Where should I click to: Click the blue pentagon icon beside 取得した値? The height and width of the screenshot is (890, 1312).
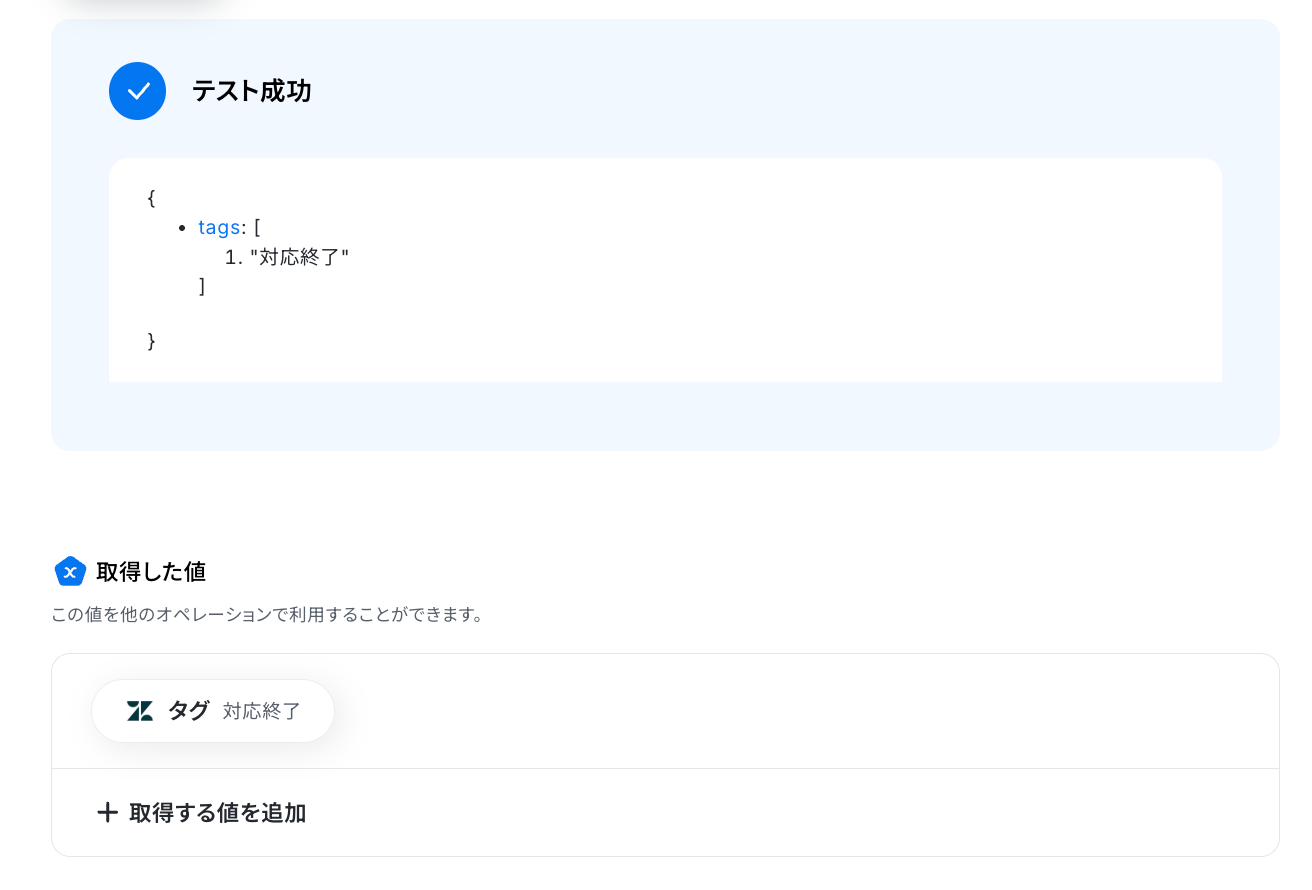tap(70, 572)
